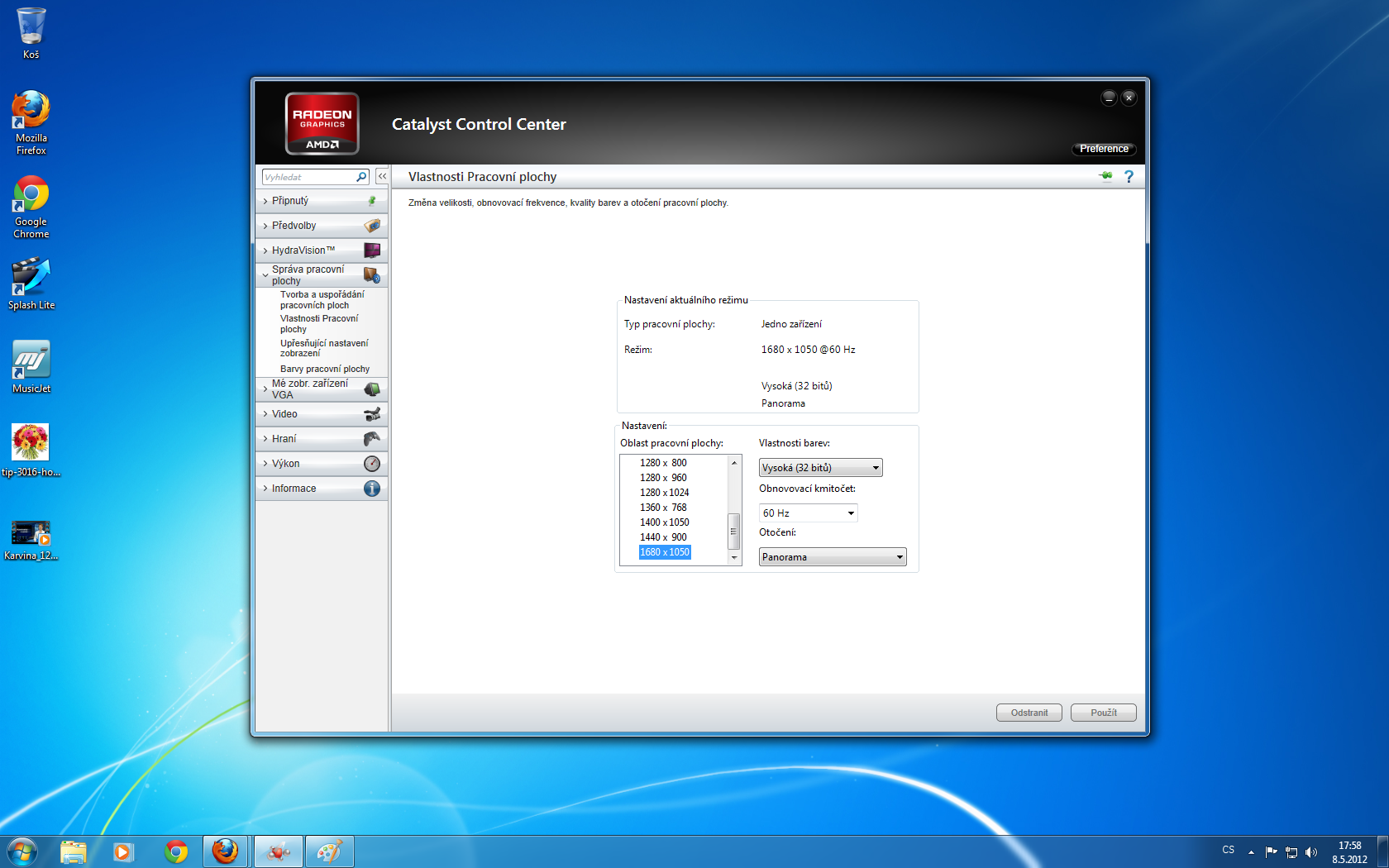
Task: Click the HydraVision monitor icon
Action: (372, 250)
